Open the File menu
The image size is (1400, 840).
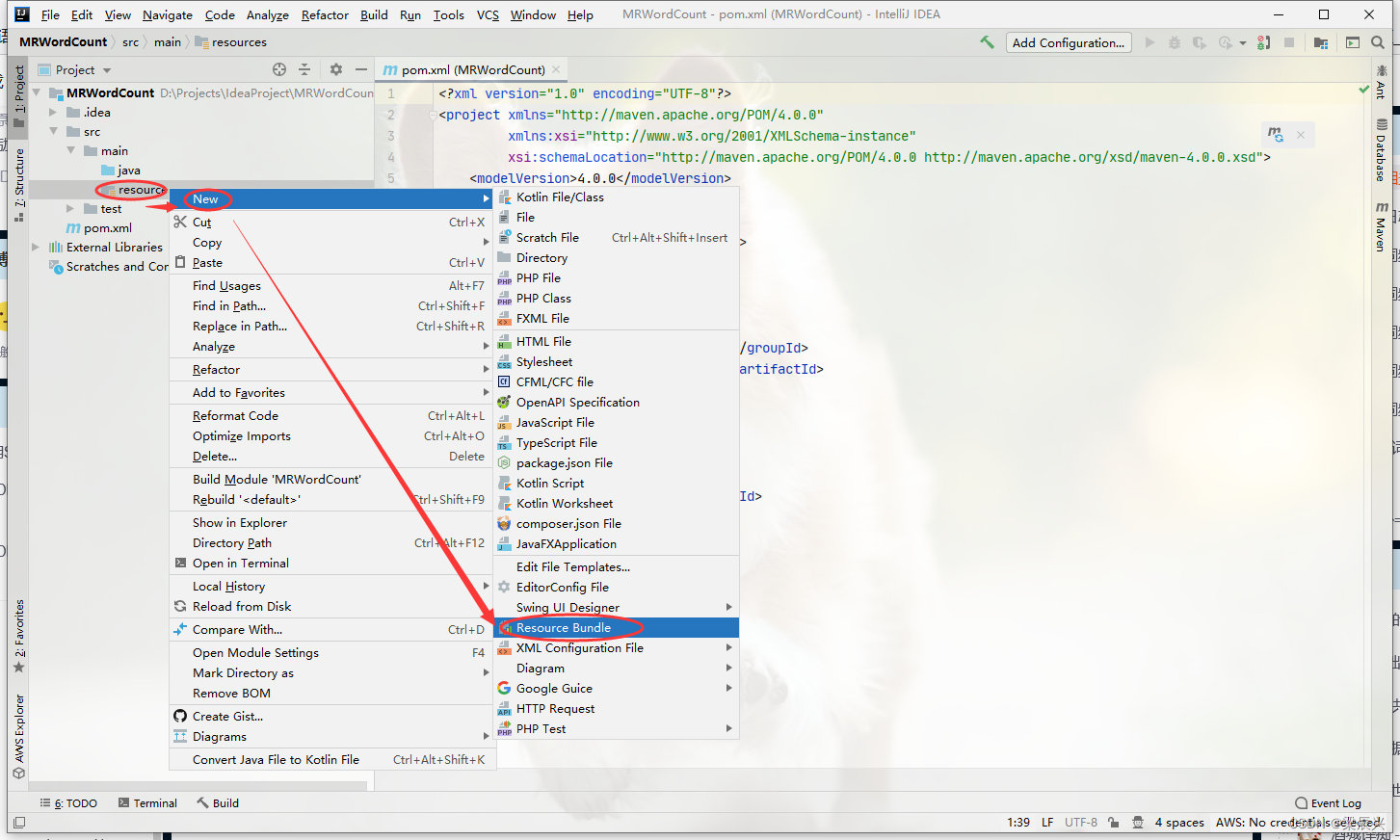tap(50, 14)
